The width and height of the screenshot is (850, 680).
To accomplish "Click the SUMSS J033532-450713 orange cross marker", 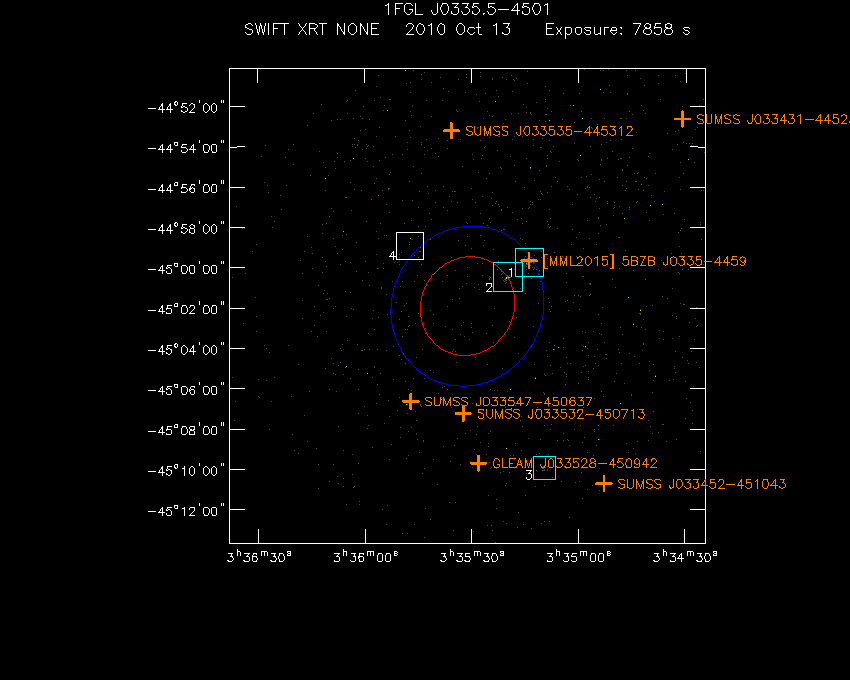I will tap(463, 414).
